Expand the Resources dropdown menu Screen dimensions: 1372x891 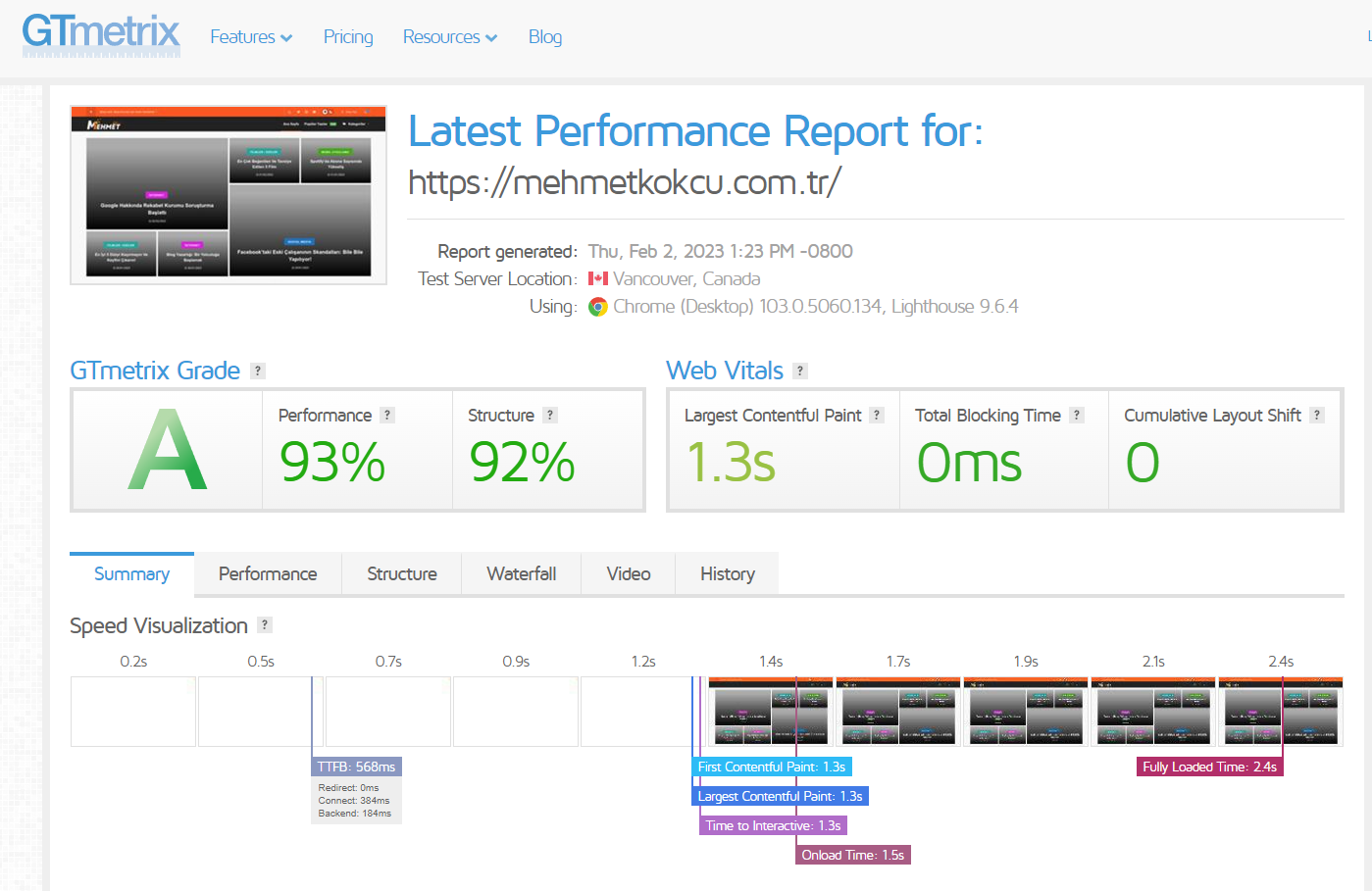click(450, 37)
